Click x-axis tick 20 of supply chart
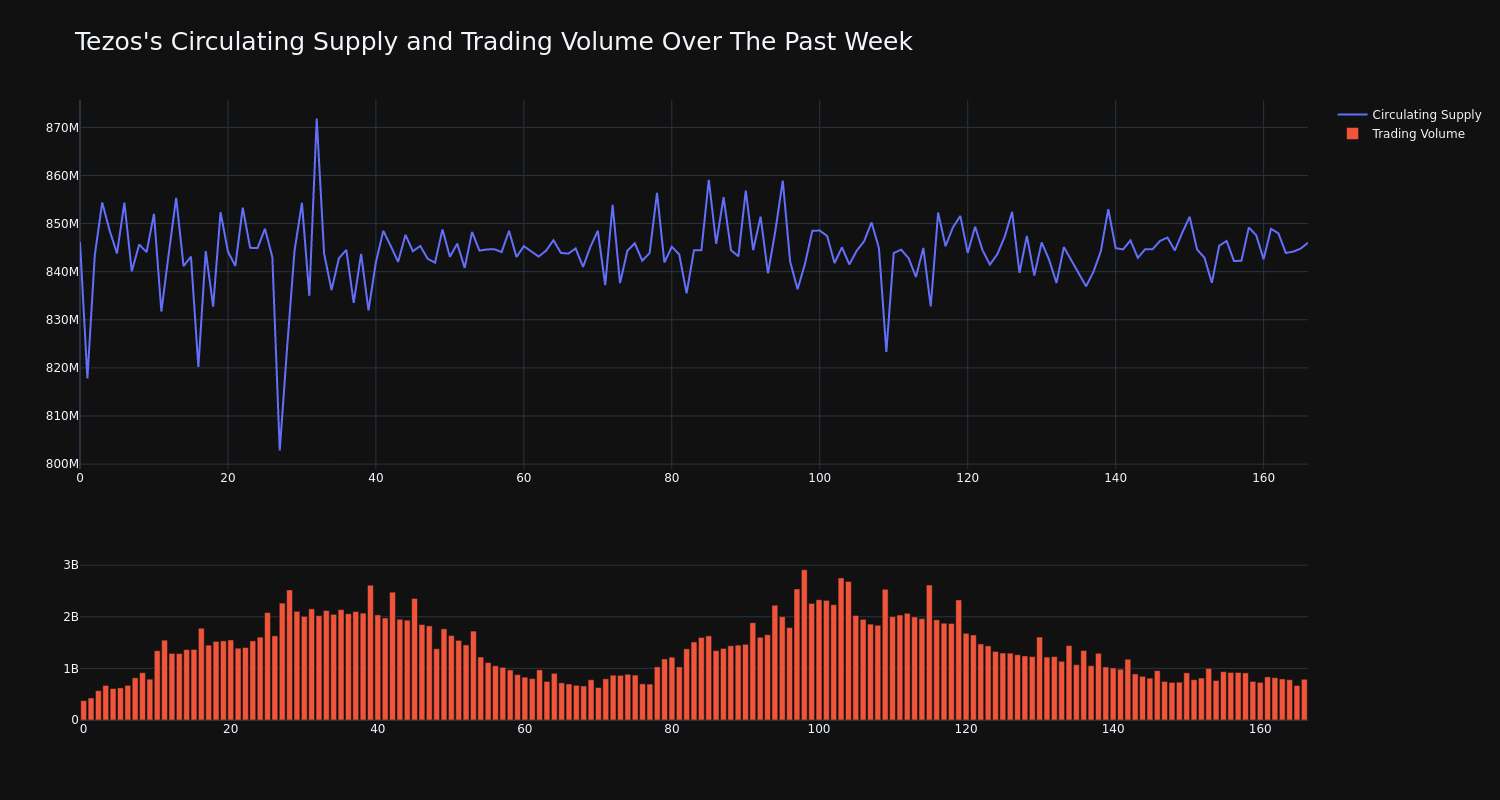Screen dimensions: 1500x800 click(228, 478)
